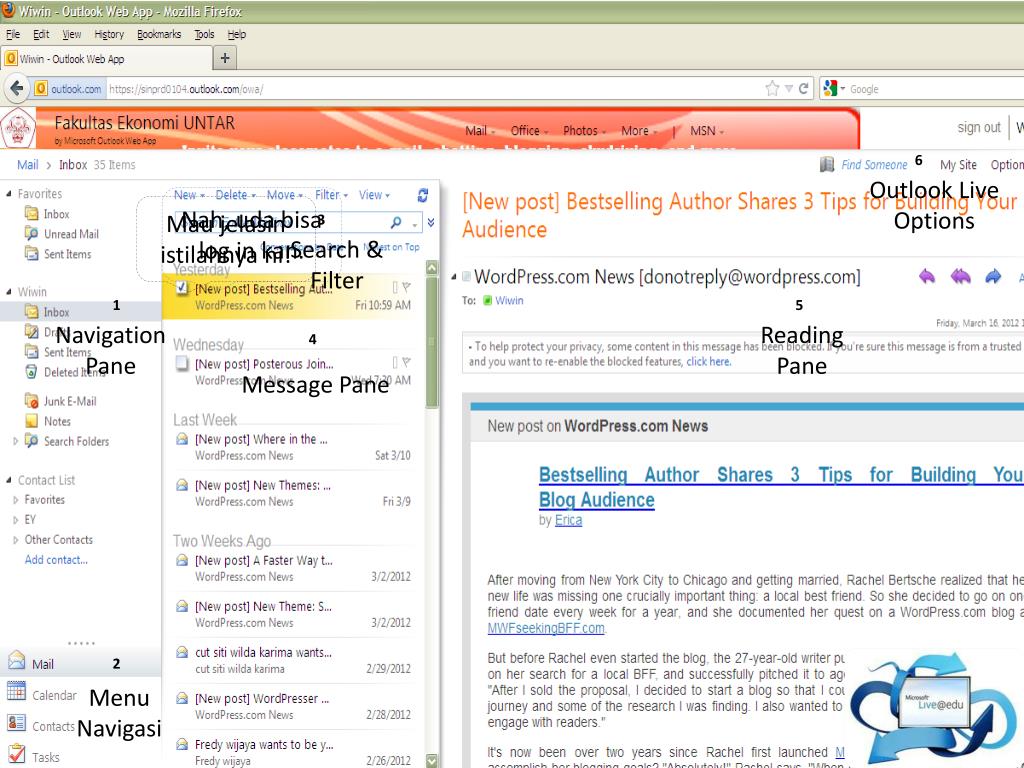Screen dimensions: 1024x768
Task: Open the Firefox Bookmarks menu
Action: tap(159, 34)
